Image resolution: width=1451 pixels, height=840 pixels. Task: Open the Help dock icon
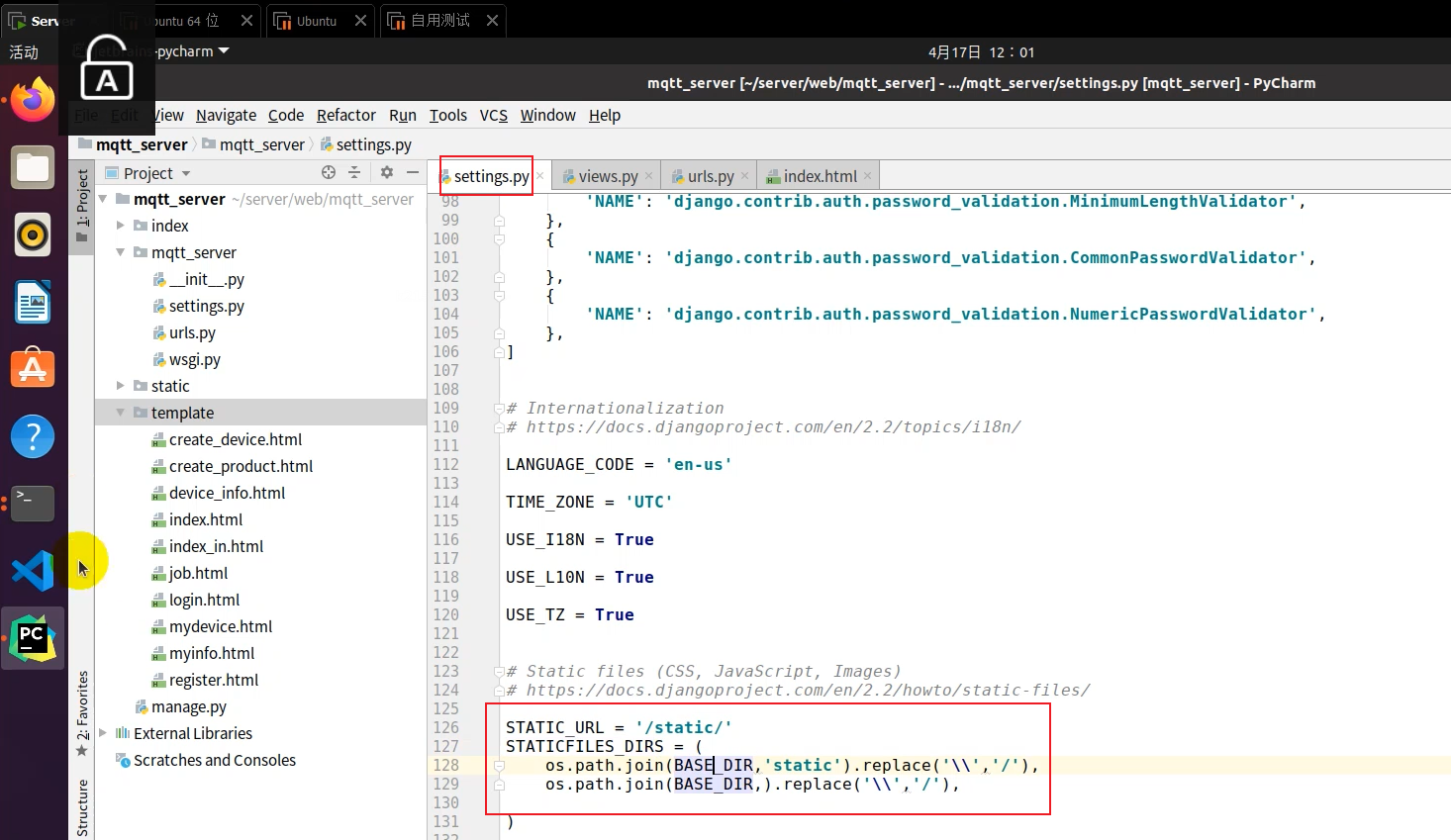pos(33,436)
